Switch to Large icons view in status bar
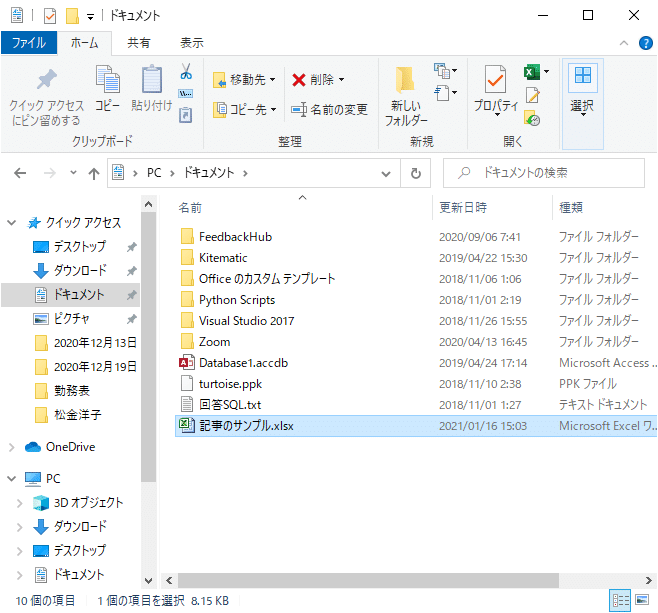 point(642,600)
